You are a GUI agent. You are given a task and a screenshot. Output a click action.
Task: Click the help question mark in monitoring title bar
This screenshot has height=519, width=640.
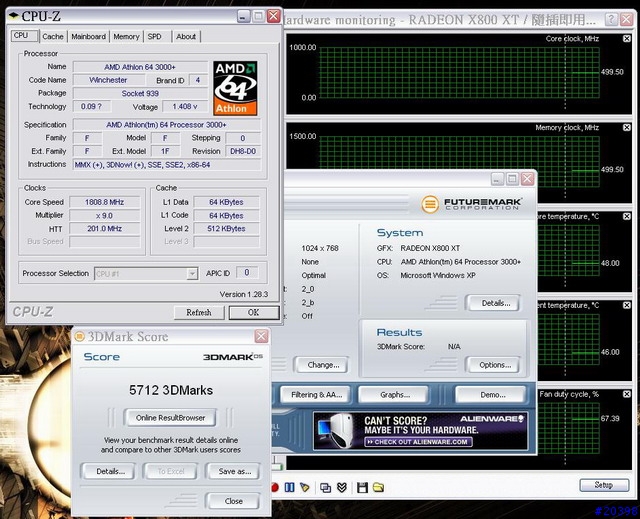611,19
